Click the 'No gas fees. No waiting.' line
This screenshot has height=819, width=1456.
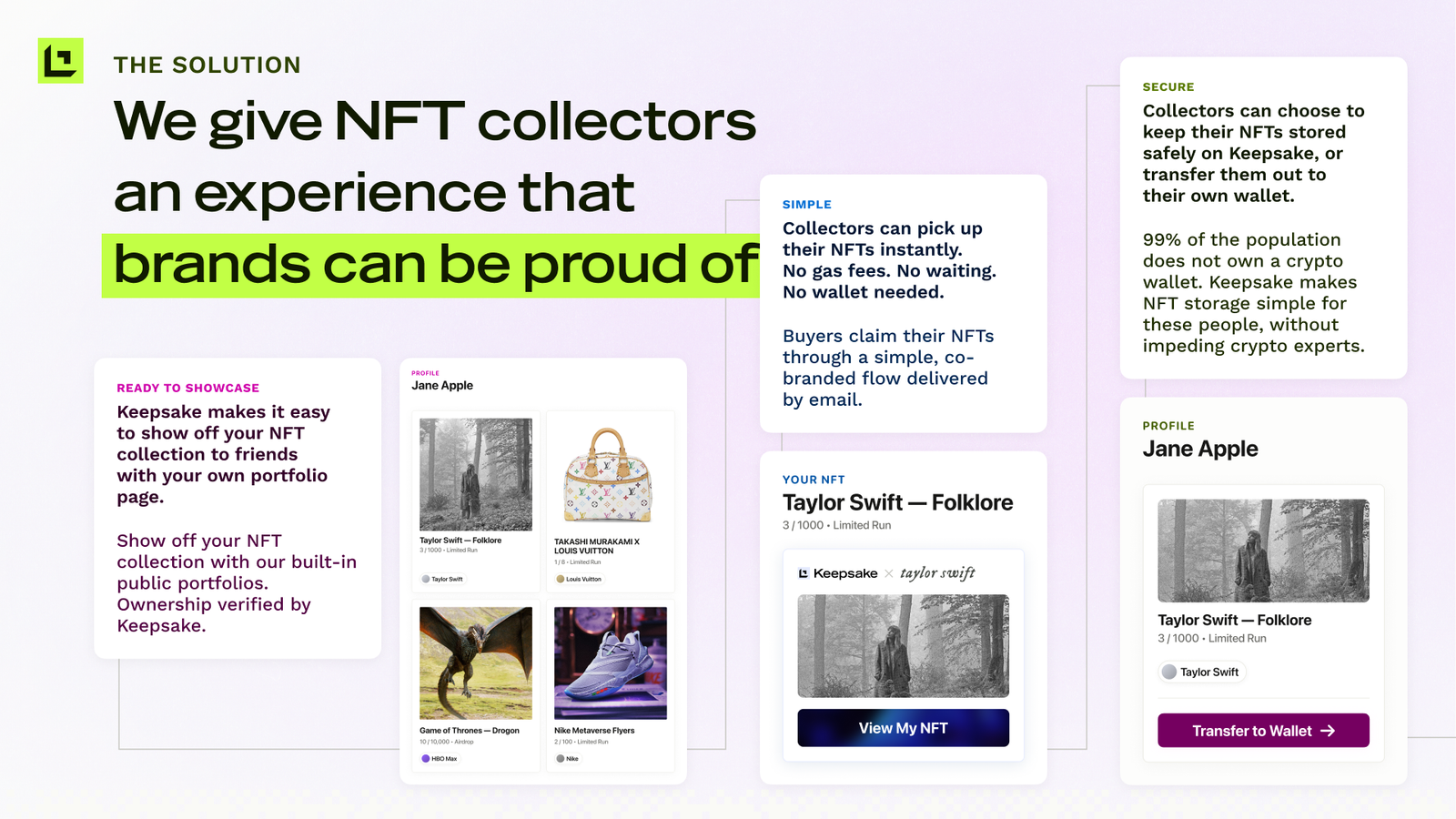(889, 270)
